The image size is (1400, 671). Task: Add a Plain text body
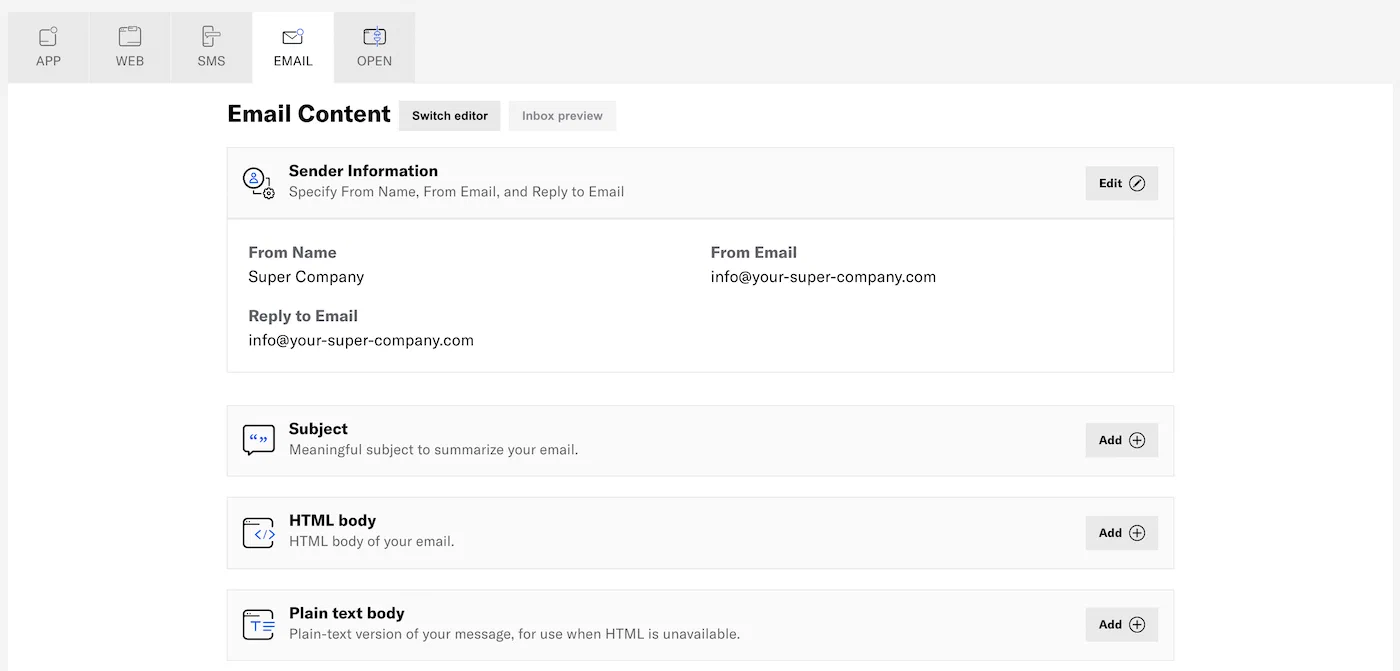point(1121,624)
